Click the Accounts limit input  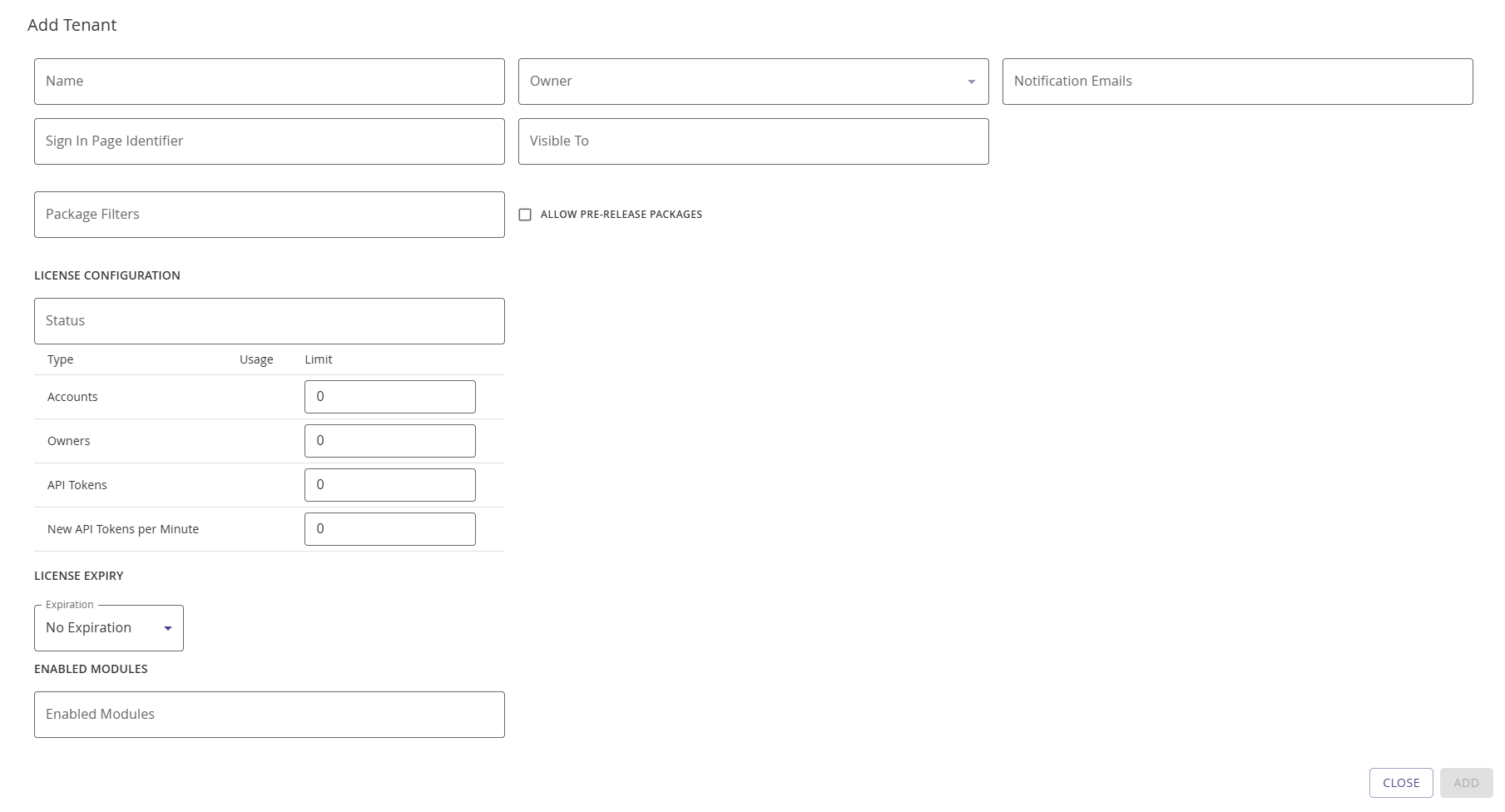tap(389, 396)
